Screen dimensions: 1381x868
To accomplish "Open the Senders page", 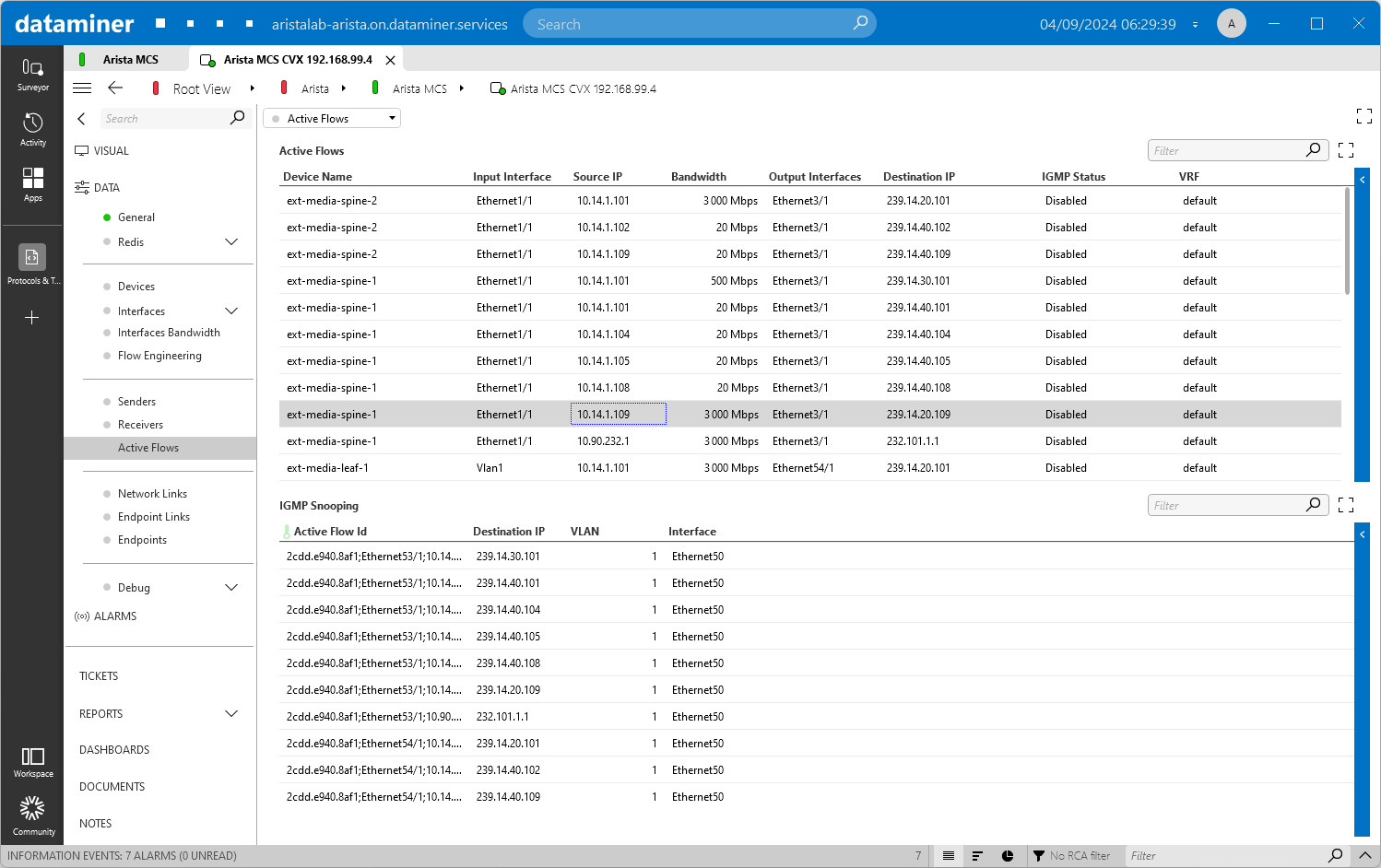I will point(136,402).
